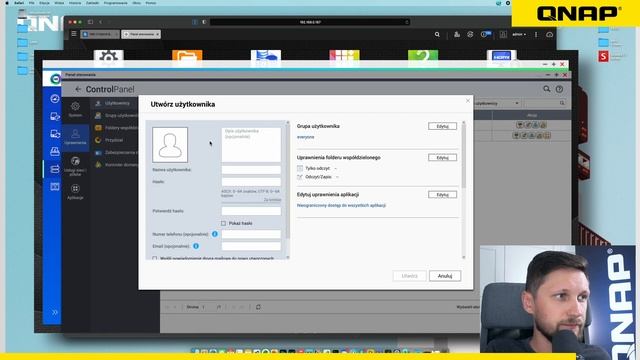Go back using the ControlPanel arrow
This screenshot has width=640, height=360.
pos(78,89)
